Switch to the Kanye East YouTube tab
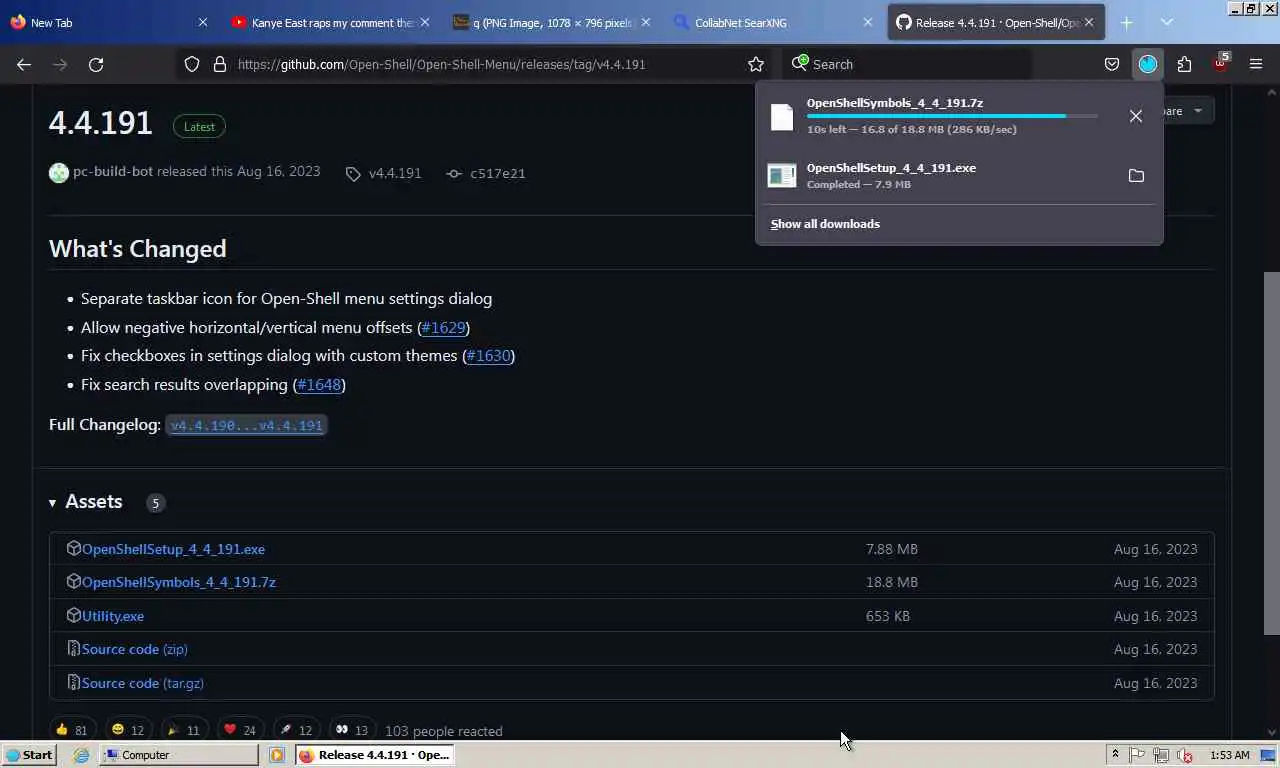Viewport: 1280px width, 768px height. [330, 22]
